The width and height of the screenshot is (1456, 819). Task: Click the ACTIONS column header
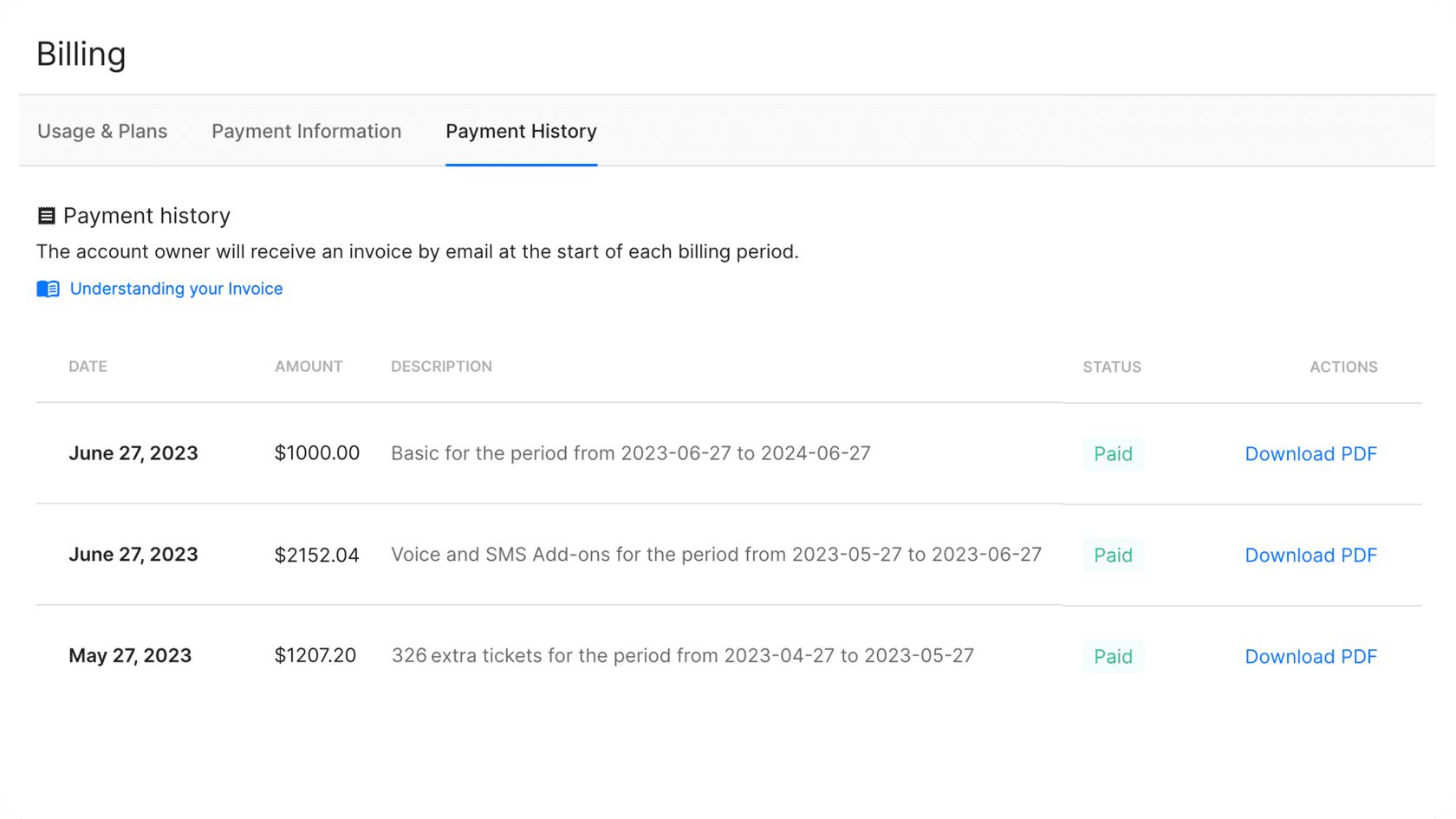point(1343,367)
